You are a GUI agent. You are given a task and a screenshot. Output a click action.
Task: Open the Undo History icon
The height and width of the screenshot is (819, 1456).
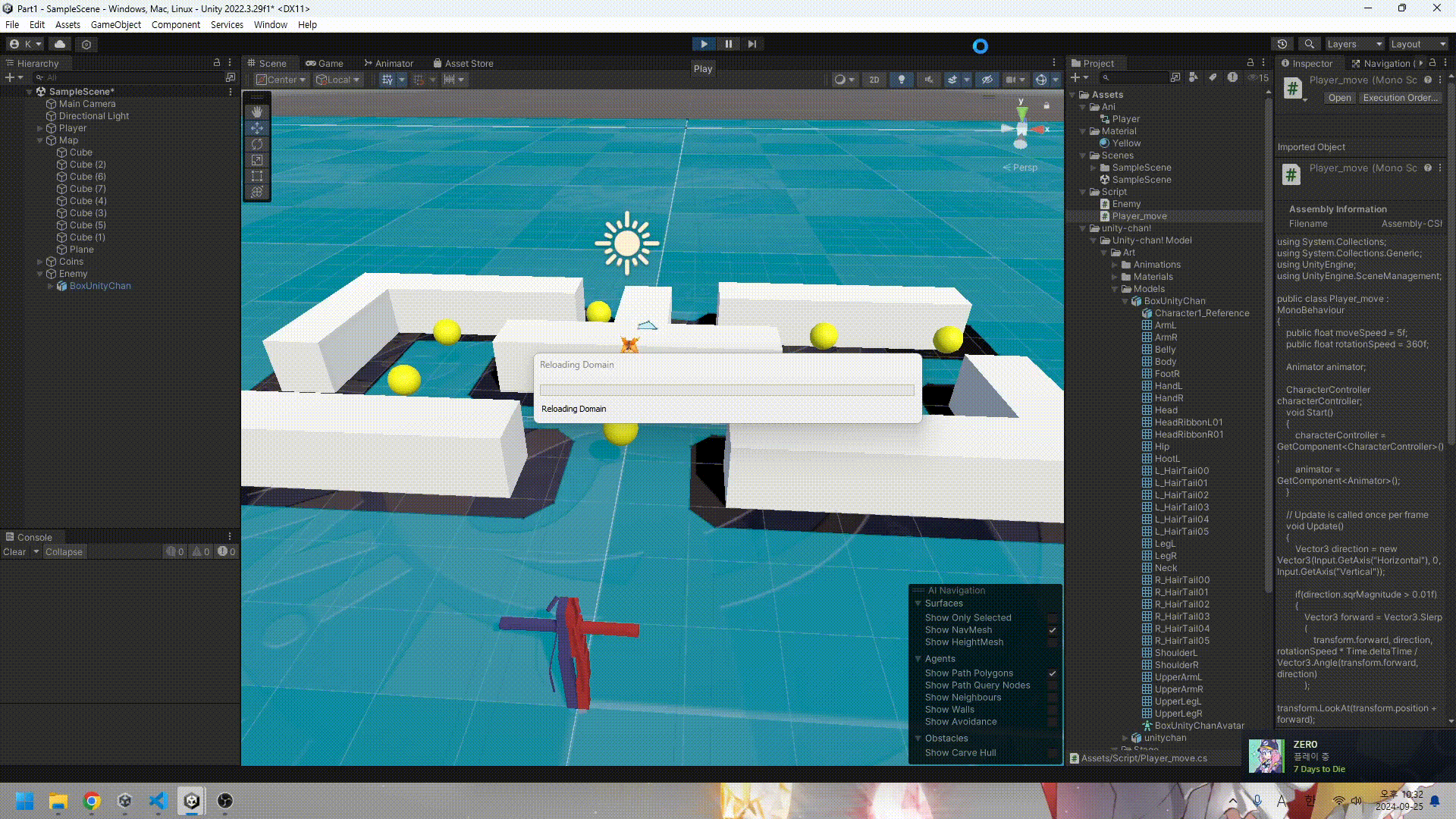[x=1282, y=44]
